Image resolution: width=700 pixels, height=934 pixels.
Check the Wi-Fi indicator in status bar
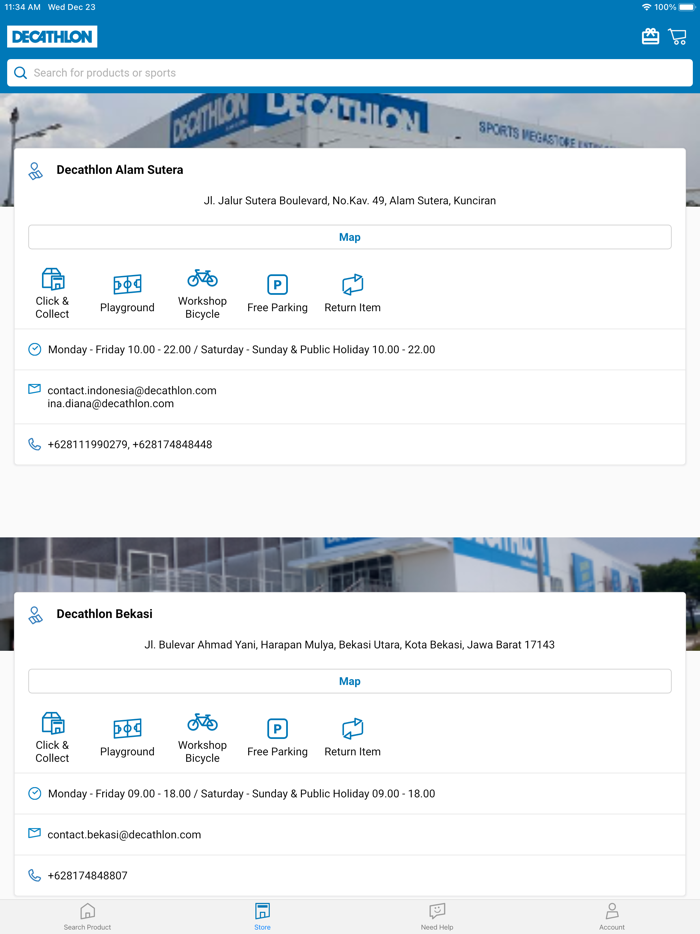tap(646, 7)
